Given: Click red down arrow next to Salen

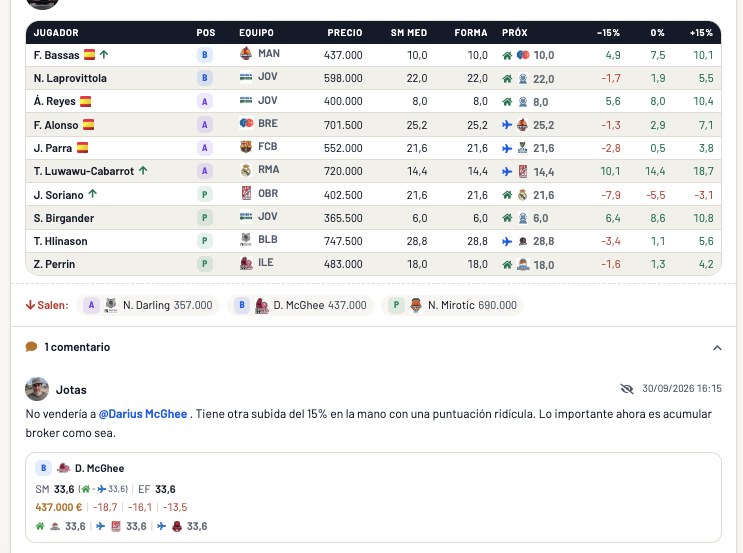Looking at the screenshot, I should (x=30, y=305).
